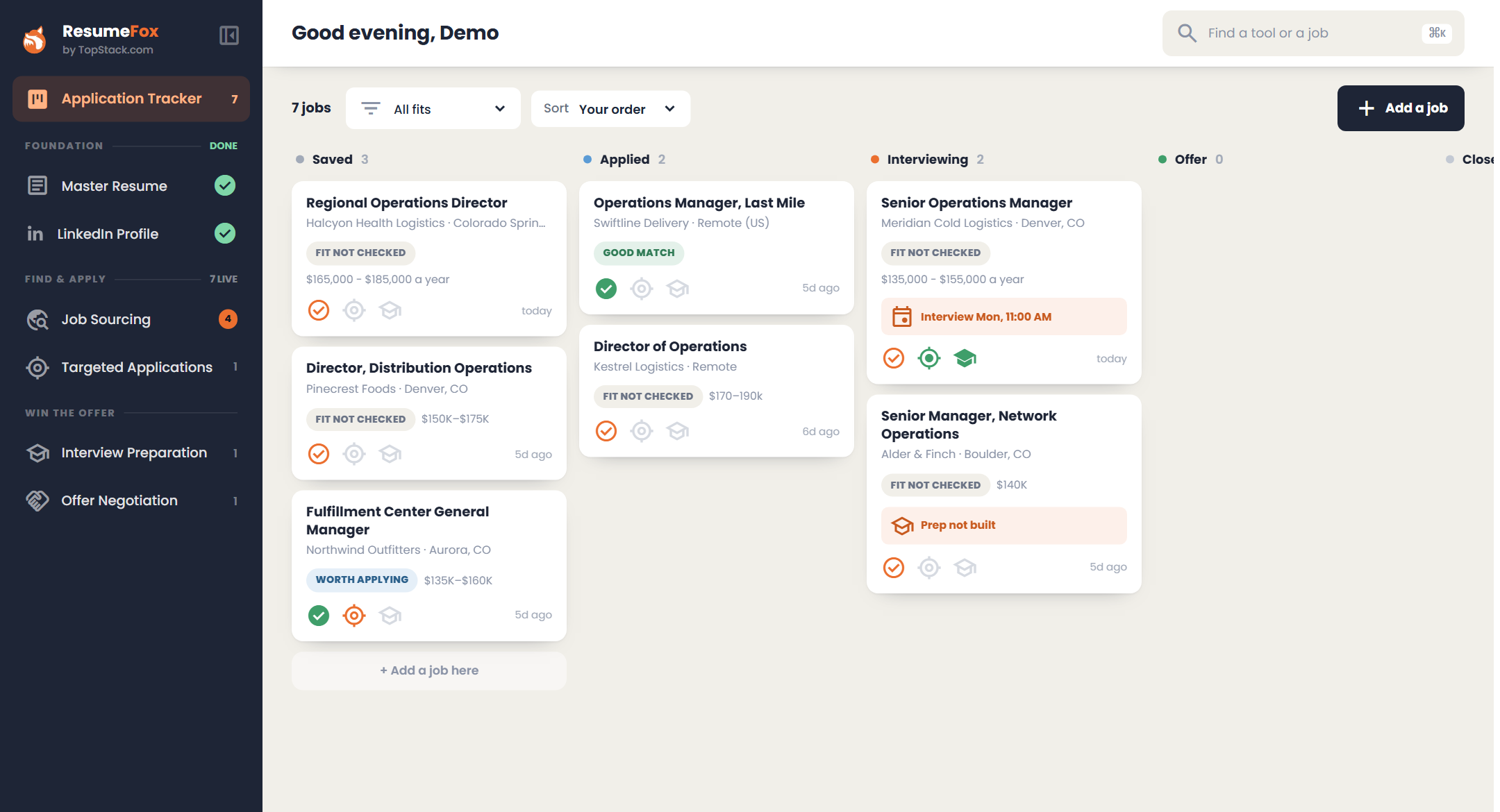Screen dimensions: 1500x812
Task: Toggle green check on Fulfillment Center General Manager card
Action: click(319, 615)
